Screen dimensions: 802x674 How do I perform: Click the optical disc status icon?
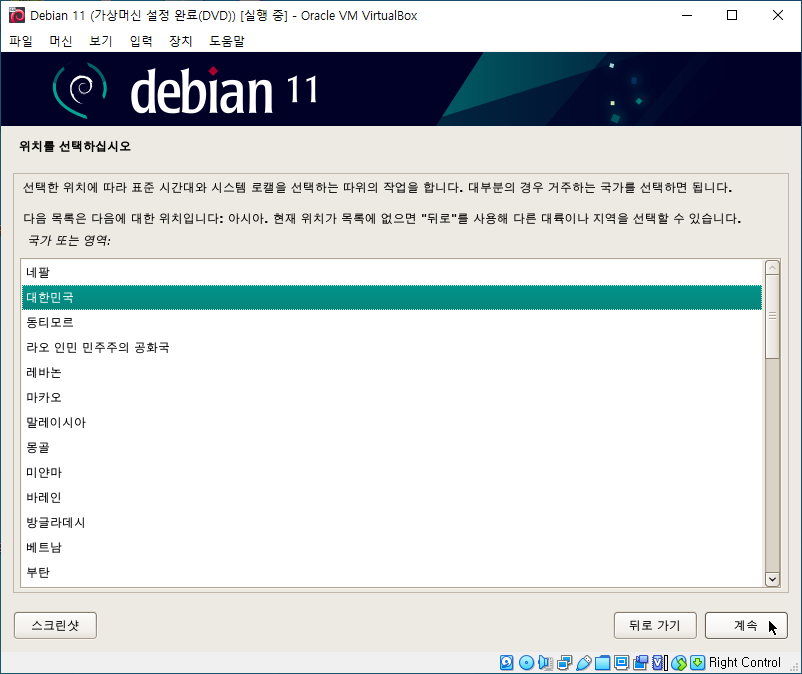click(526, 662)
